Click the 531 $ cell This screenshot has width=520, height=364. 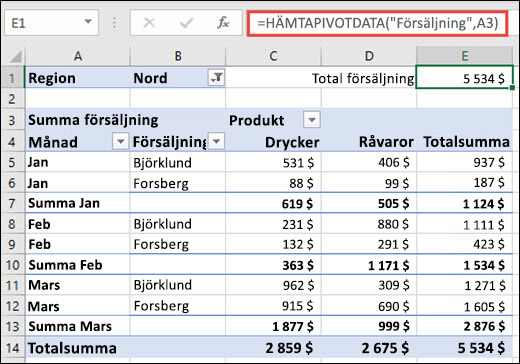click(273, 162)
